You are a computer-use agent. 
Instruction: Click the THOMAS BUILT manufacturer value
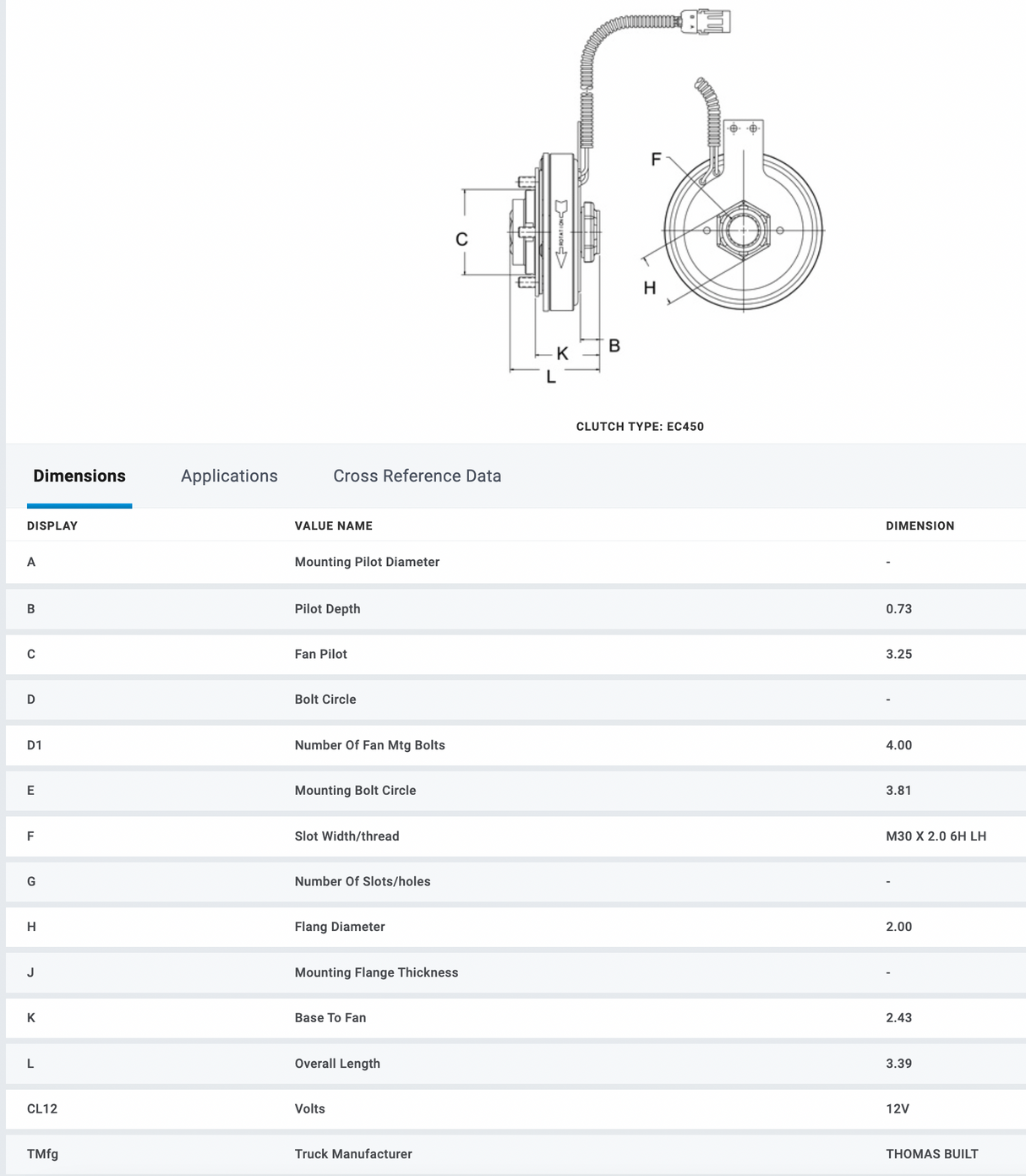pyautogui.click(x=931, y=1154)
